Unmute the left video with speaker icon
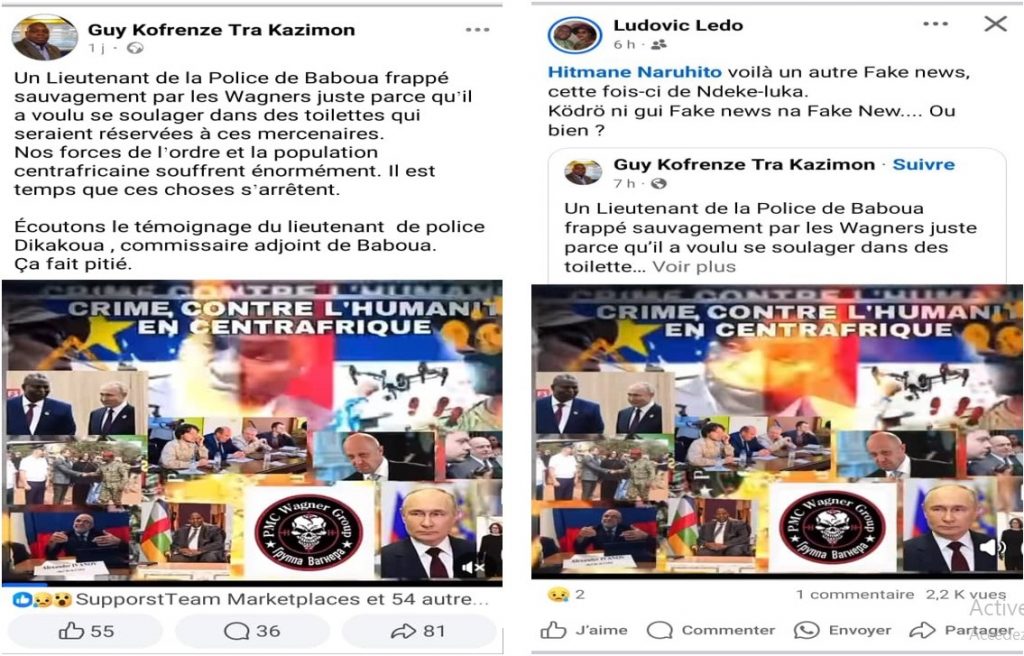This screenshot has width=1024, height=656. pyautogui.click(x=472, y=568)
